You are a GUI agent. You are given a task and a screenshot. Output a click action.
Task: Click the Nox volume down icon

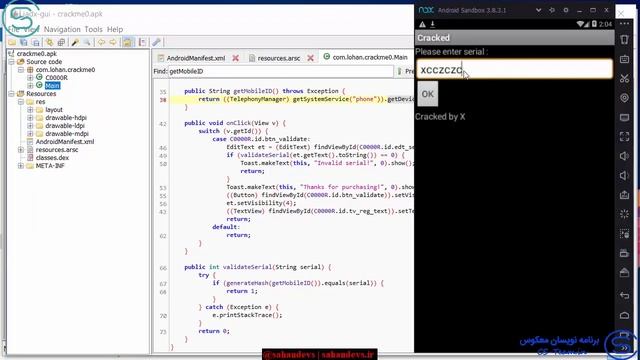[624, 176]
